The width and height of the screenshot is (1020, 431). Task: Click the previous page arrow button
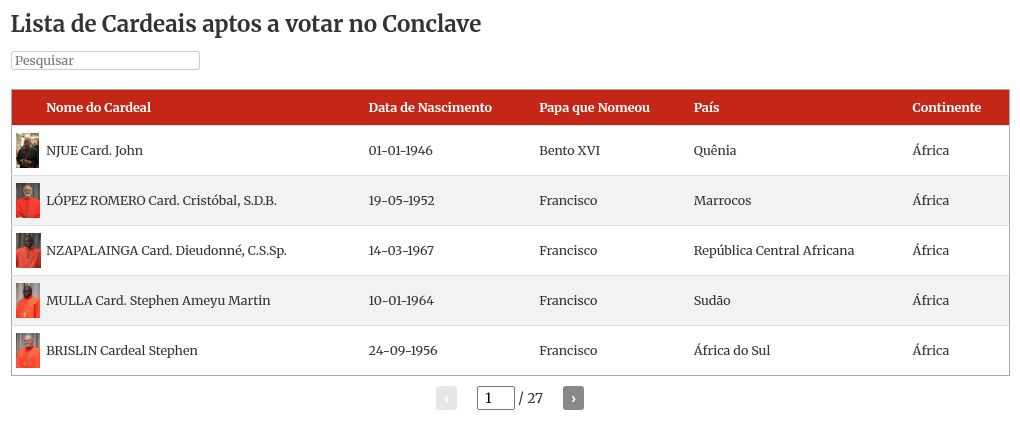pos(446,398)
